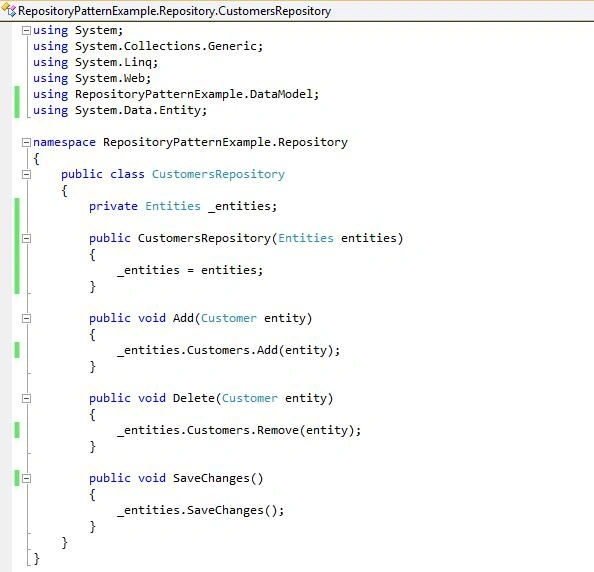Click the '_entities = entities;' assignment line

tap(190, 270)
